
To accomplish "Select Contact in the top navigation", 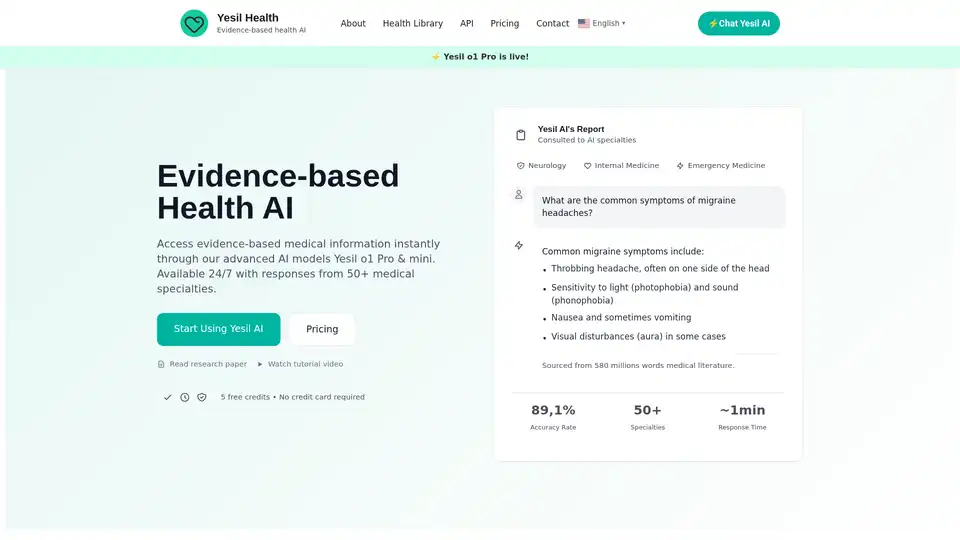I will 552,23.
